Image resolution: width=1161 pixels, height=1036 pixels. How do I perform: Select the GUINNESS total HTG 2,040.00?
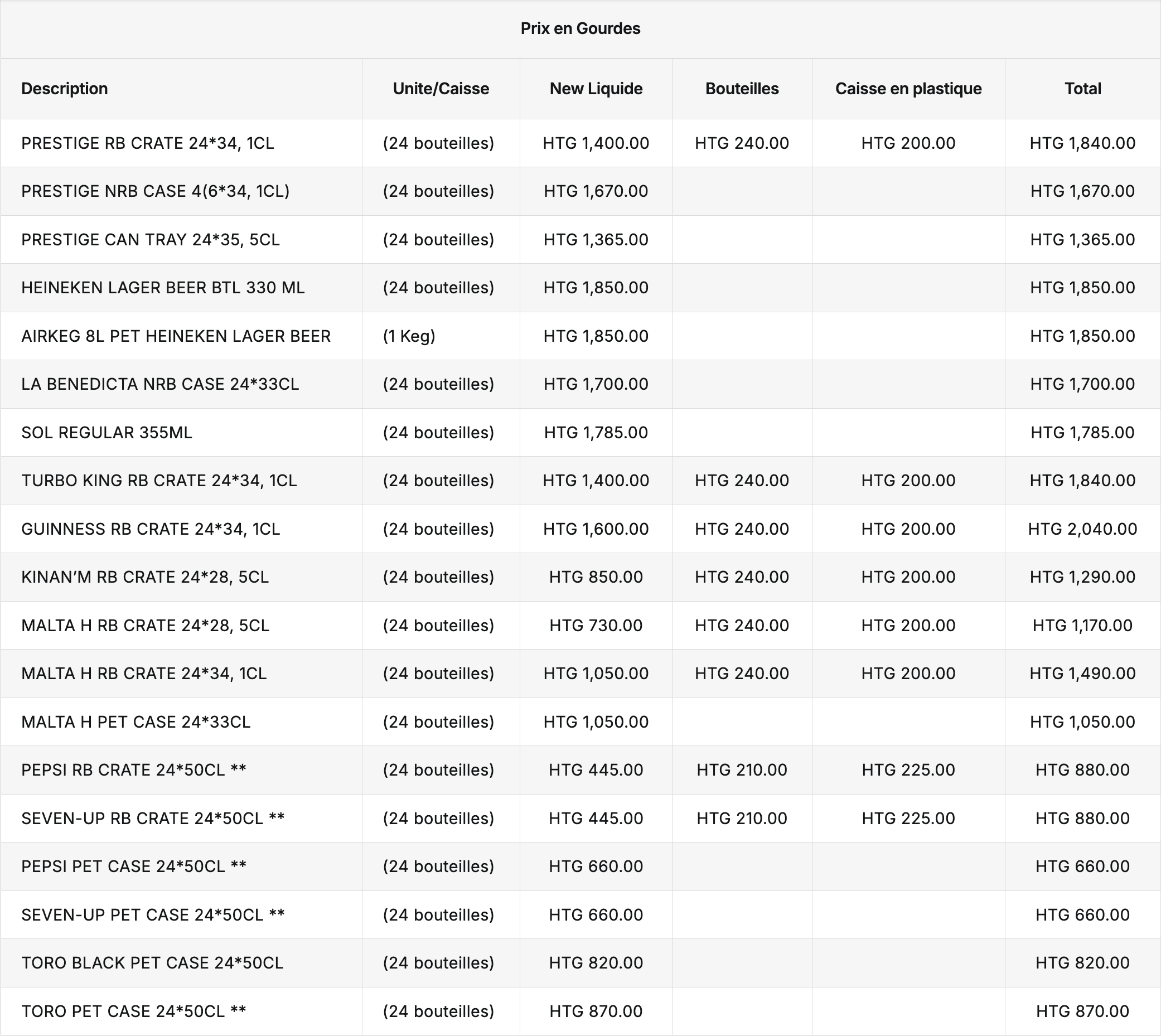click(x=1082, y=529)
